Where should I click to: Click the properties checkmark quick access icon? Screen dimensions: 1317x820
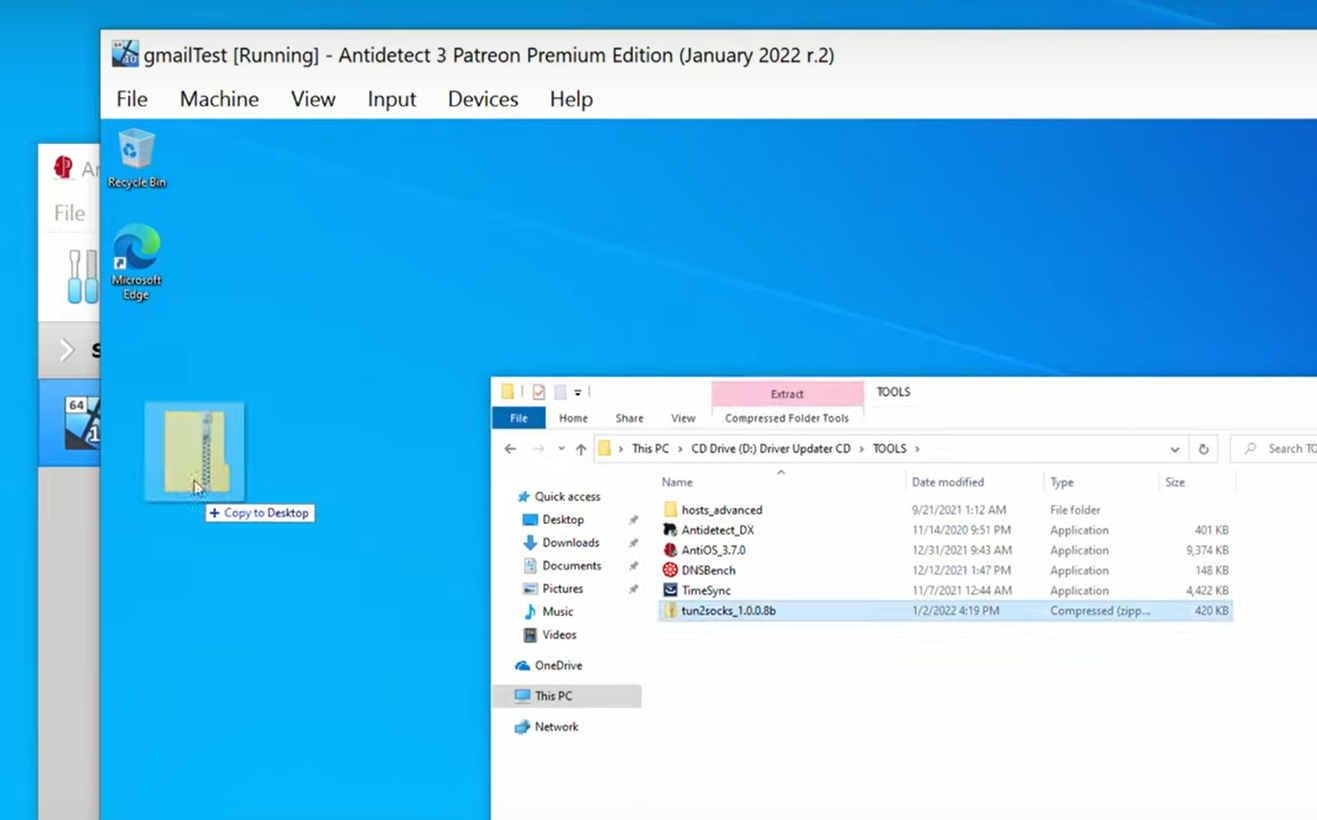(538, 392)
